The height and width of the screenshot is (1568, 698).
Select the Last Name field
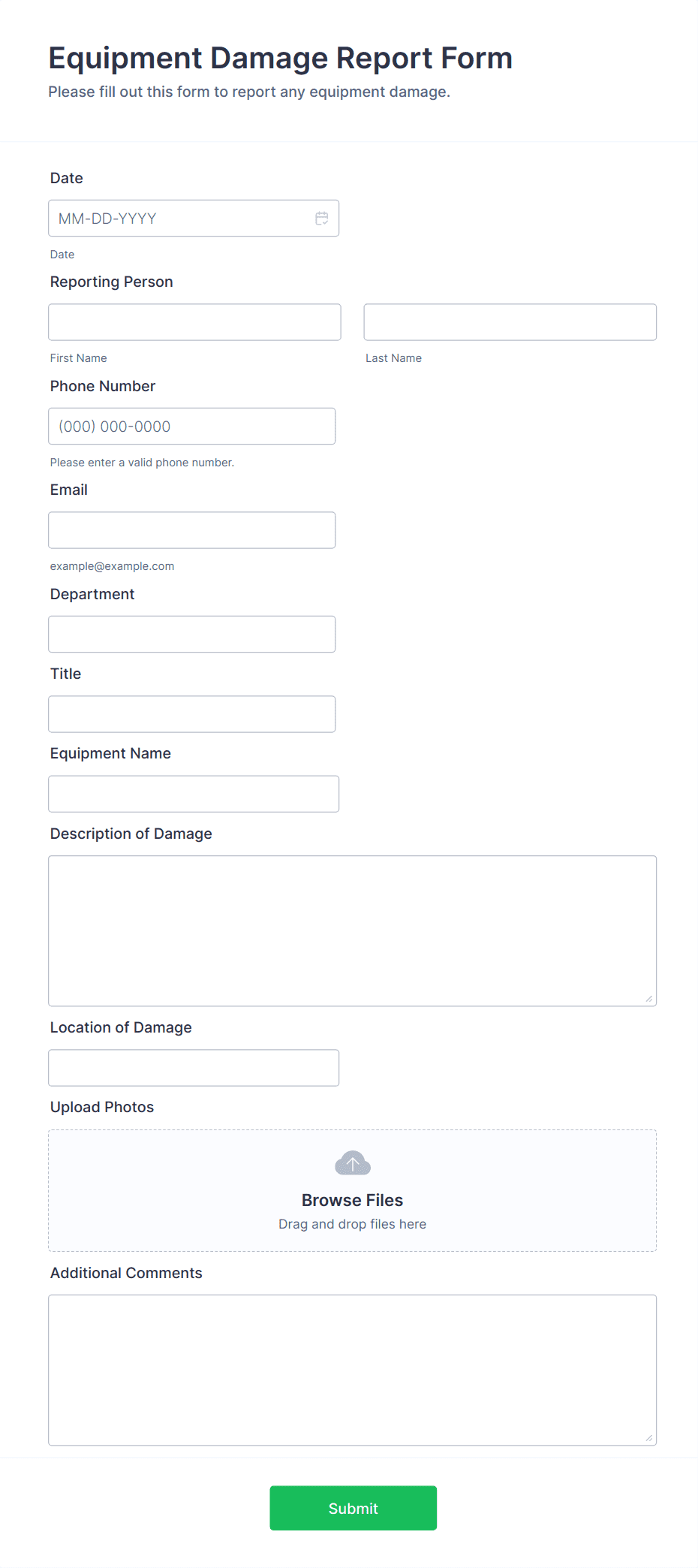coord(510,321)
